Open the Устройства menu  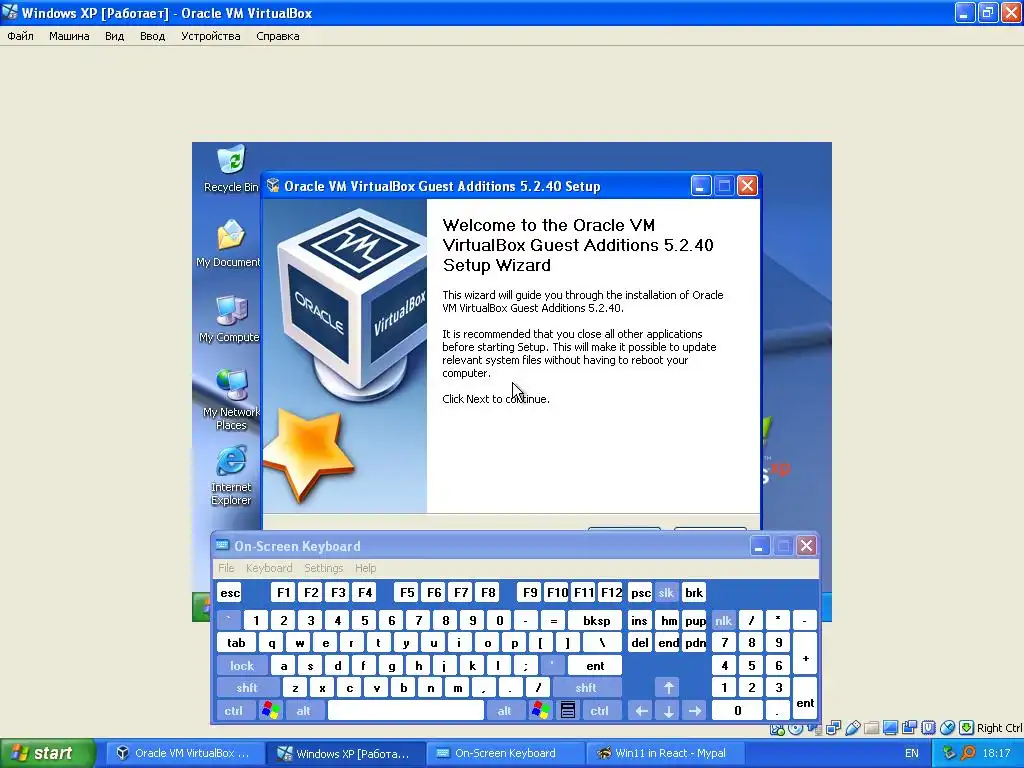click(210, 36)
